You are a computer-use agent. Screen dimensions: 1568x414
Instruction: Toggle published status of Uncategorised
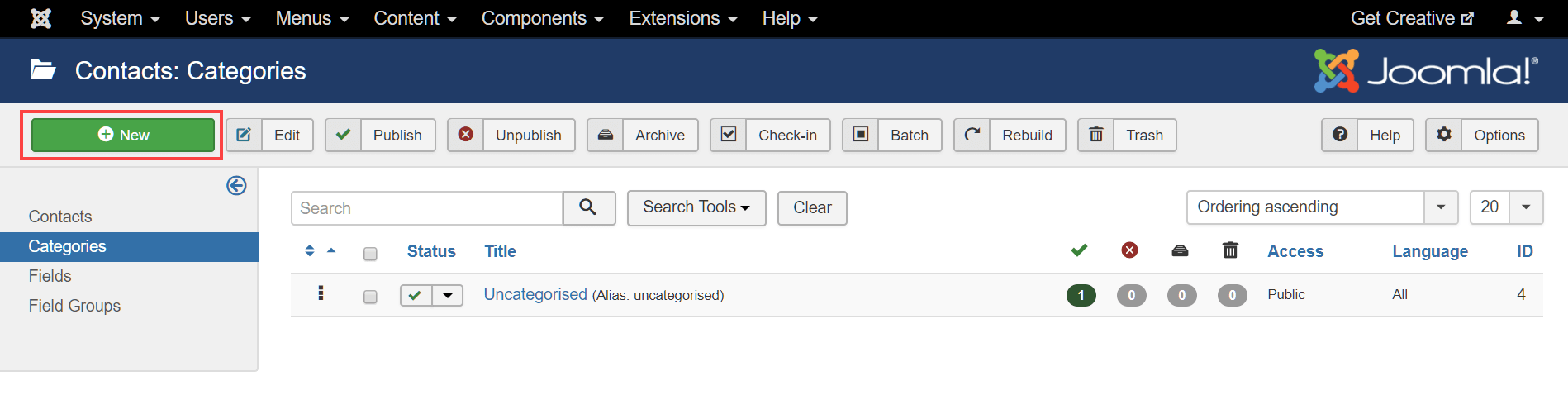pyautogui.click(x=416, y=295)
